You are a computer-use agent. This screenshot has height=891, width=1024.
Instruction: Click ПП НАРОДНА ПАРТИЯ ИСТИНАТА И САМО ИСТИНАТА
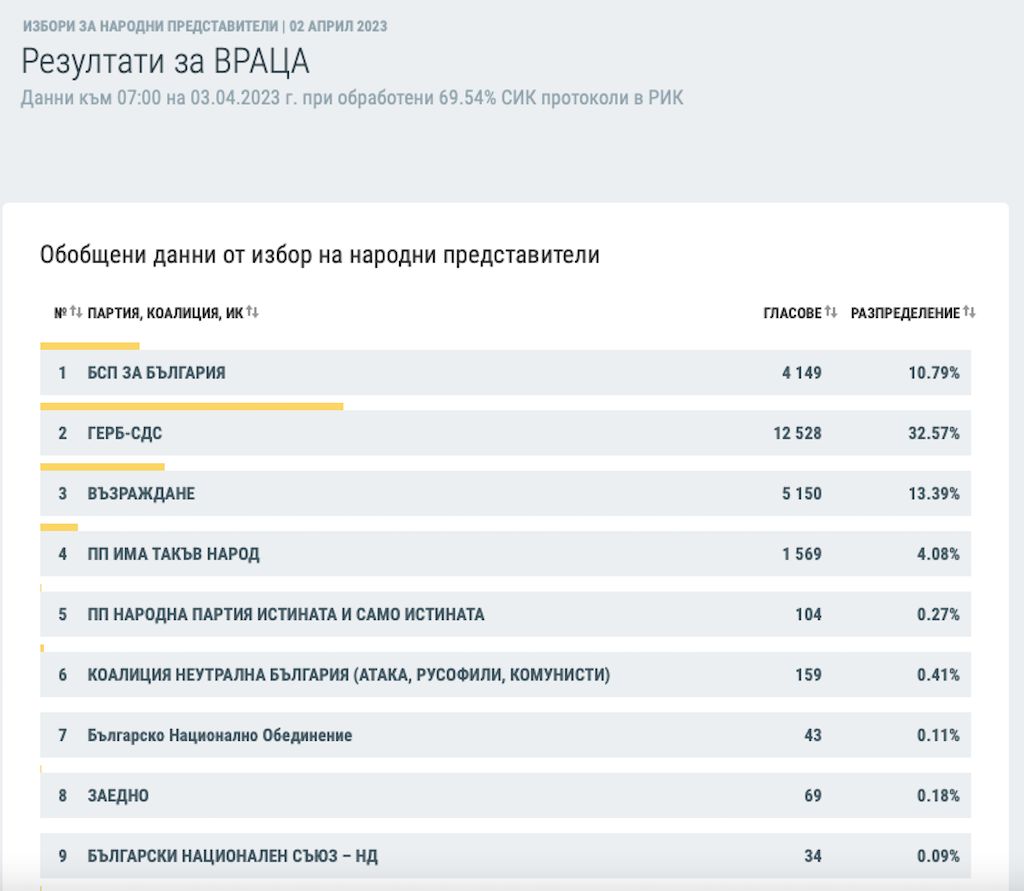pos(285,614)
